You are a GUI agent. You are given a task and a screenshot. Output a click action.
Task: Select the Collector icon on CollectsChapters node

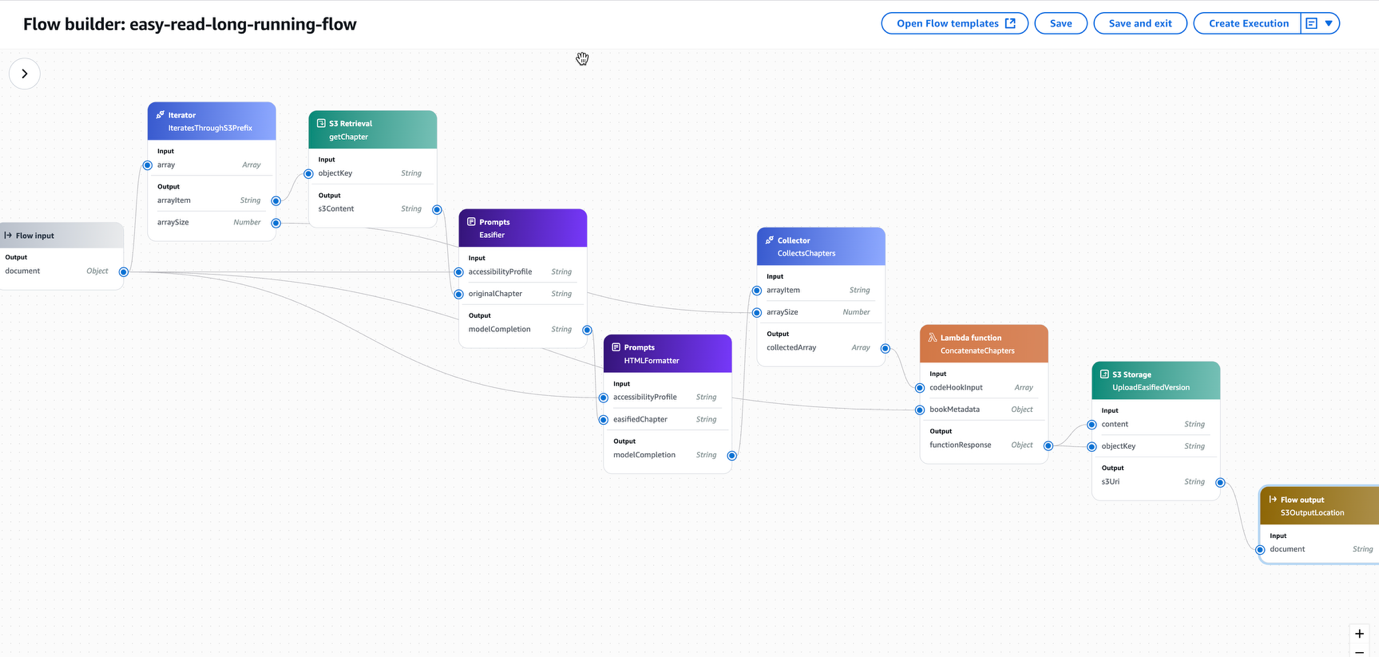pyautogui.click(x=768, y=240)
